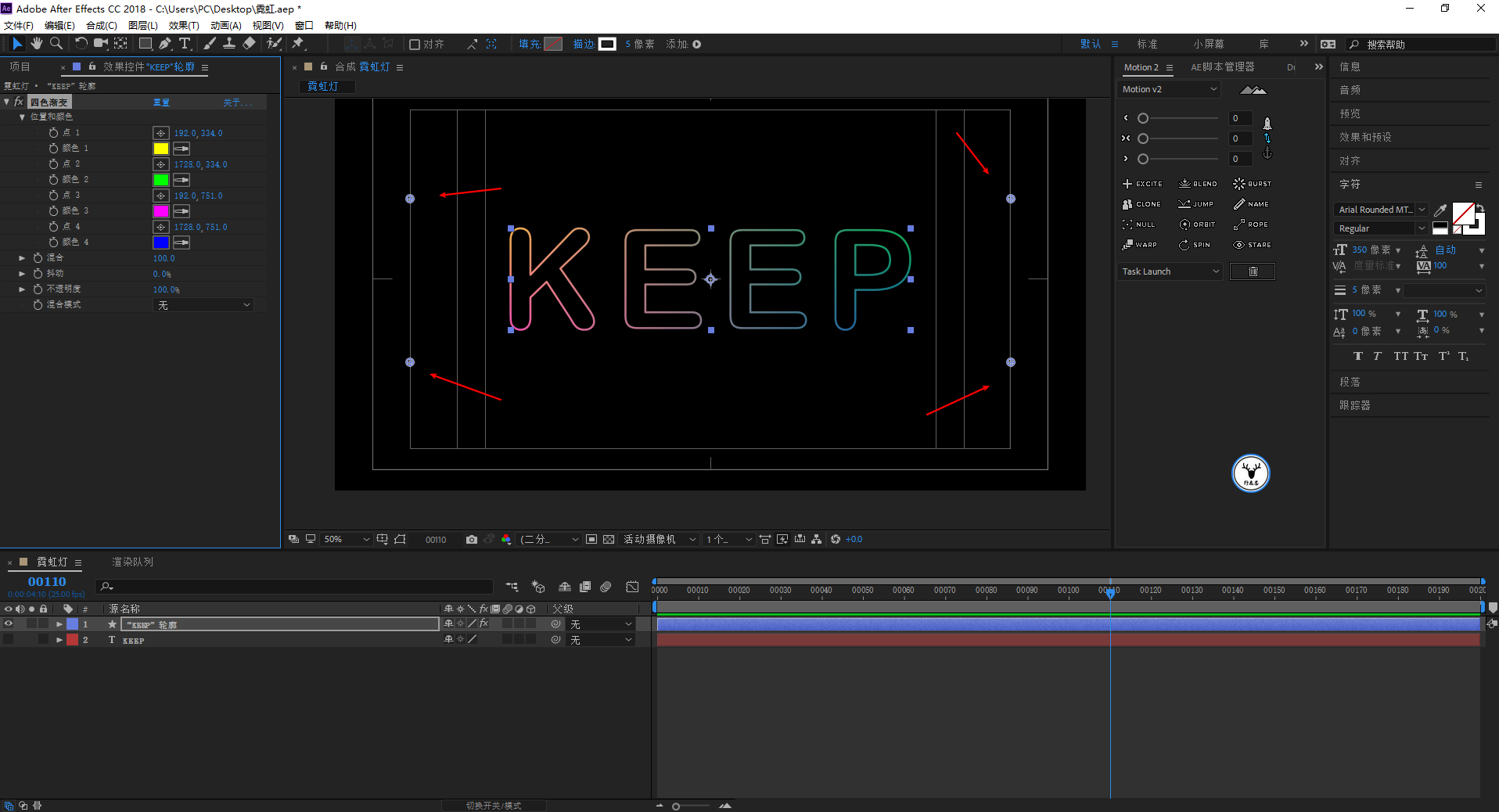Image resolution: width=1499 pixels, height=812 pixels.
Task: Click the BURST button in Motion 2
Action: 1253,184
